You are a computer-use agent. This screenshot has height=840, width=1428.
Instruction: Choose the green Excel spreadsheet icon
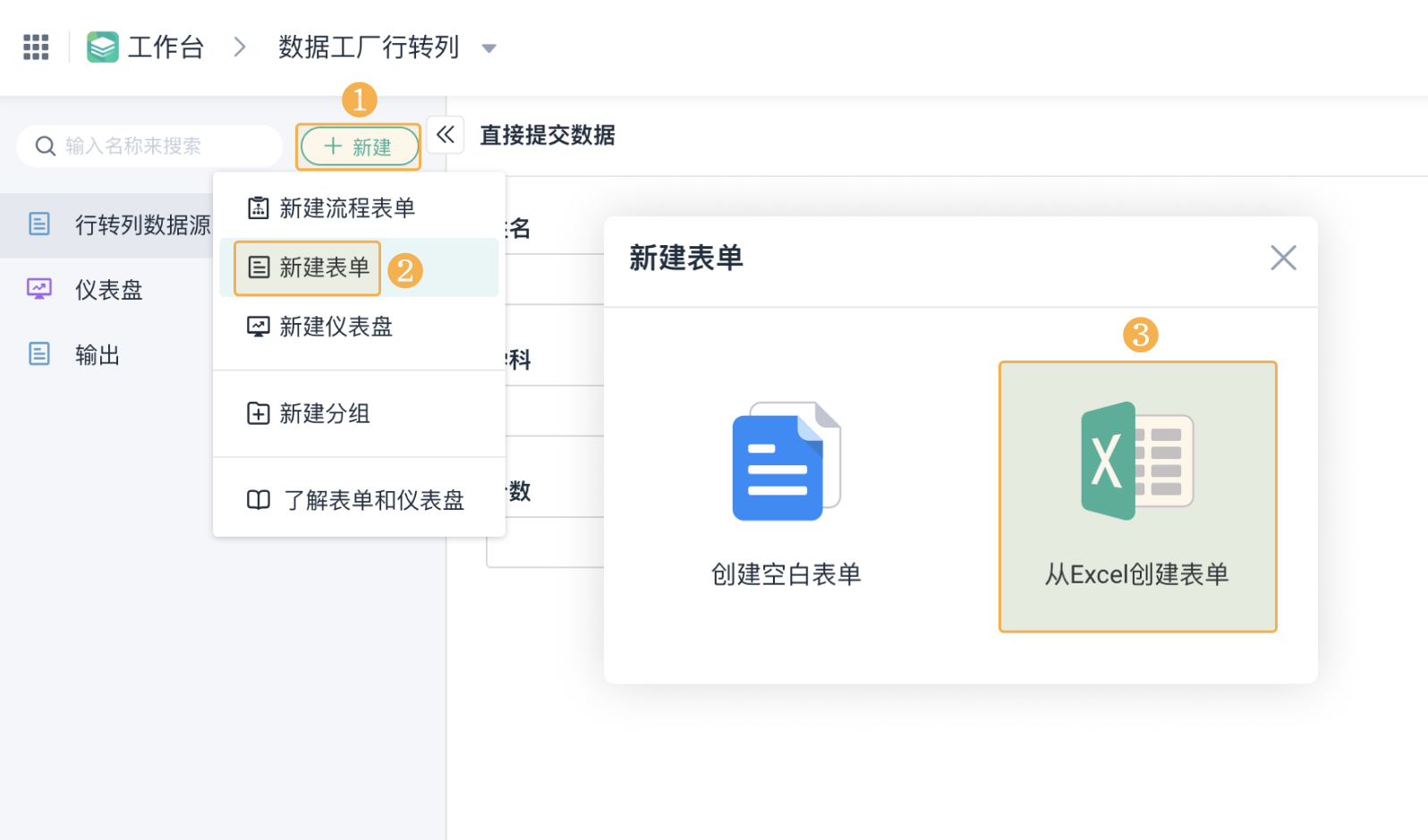(x=1136, y=462)
